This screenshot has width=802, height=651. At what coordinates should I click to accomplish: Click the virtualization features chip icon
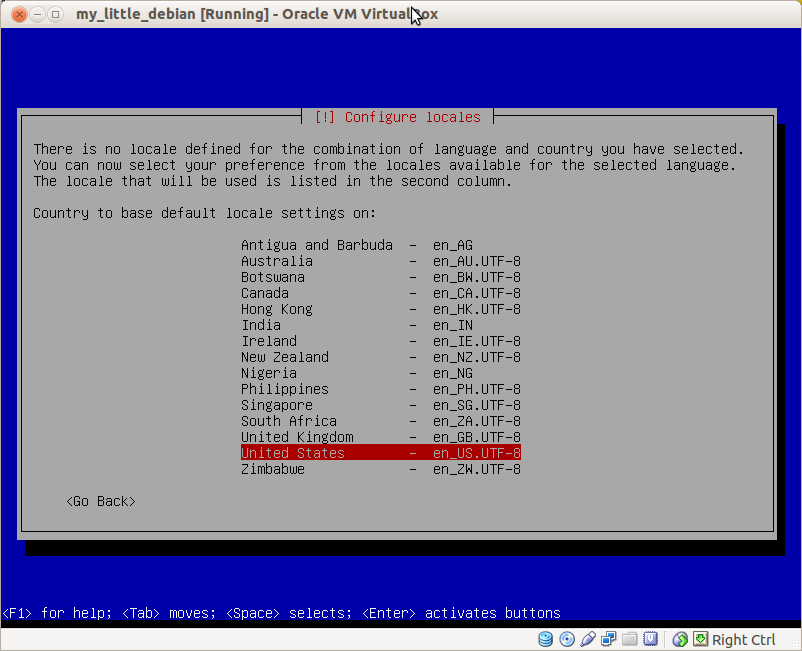(651, 639)
